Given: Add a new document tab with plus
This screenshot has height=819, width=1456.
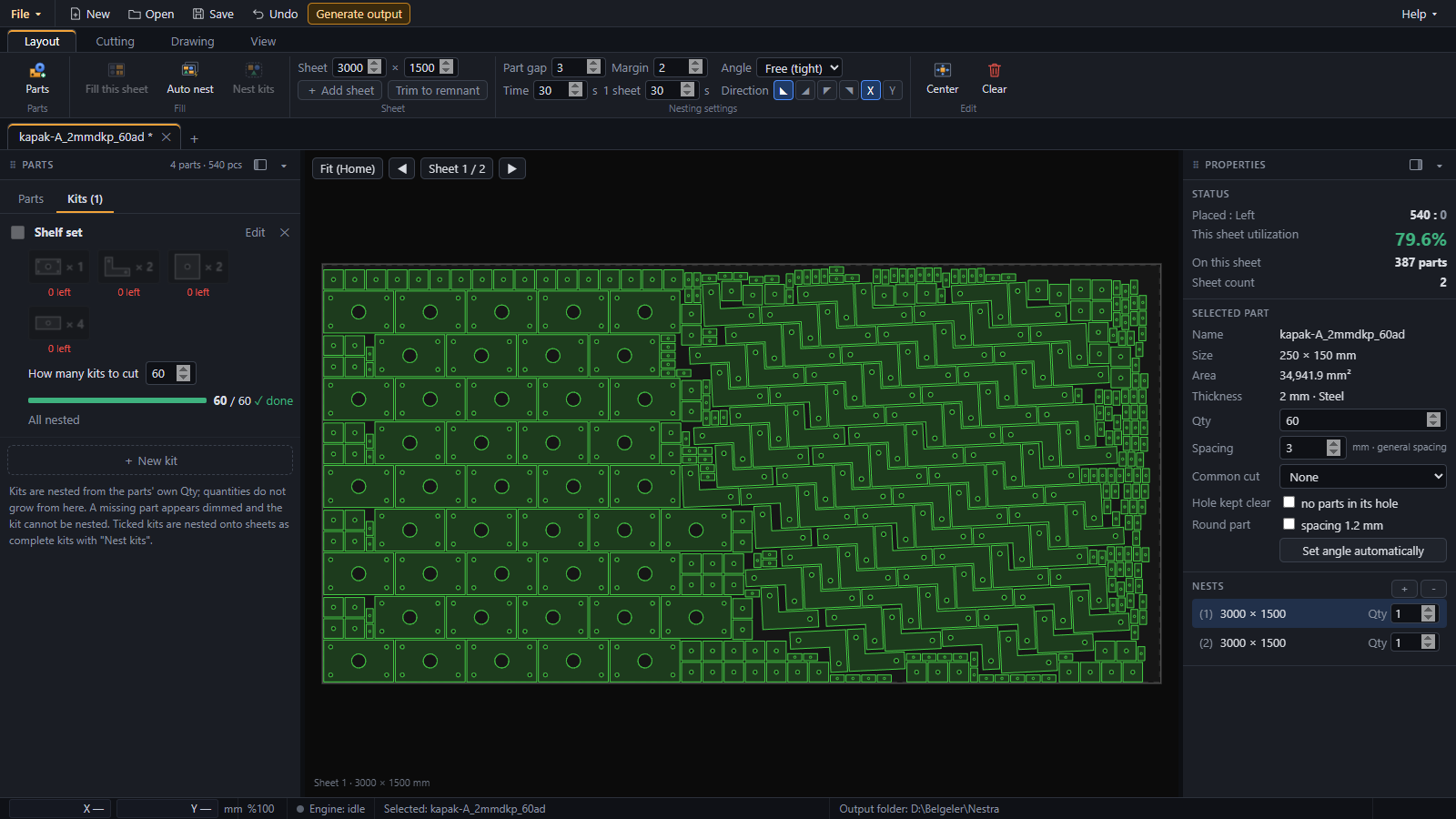Looking at the screenshot, I should click(194, 138).
